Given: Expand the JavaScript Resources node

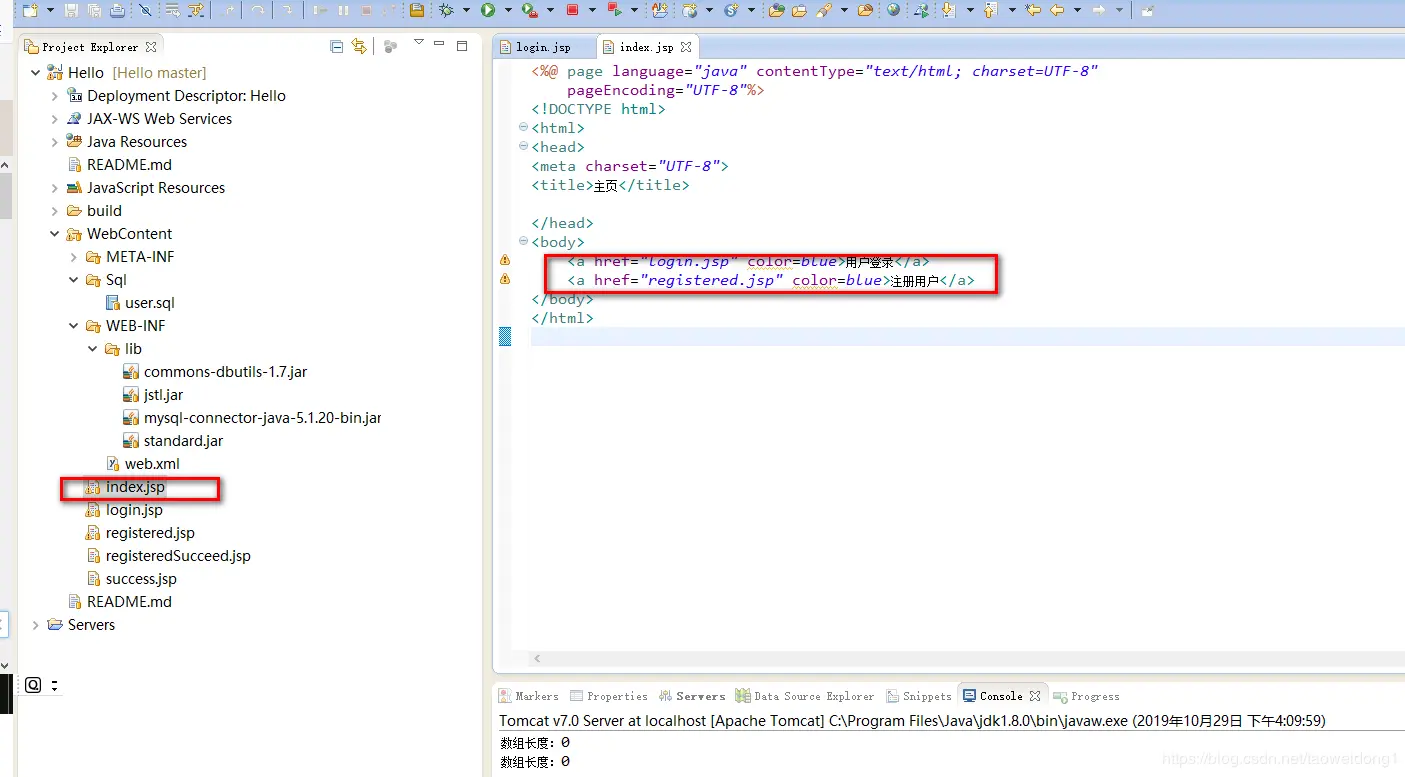Looking at the screenshot, I should tap(55, 188).
